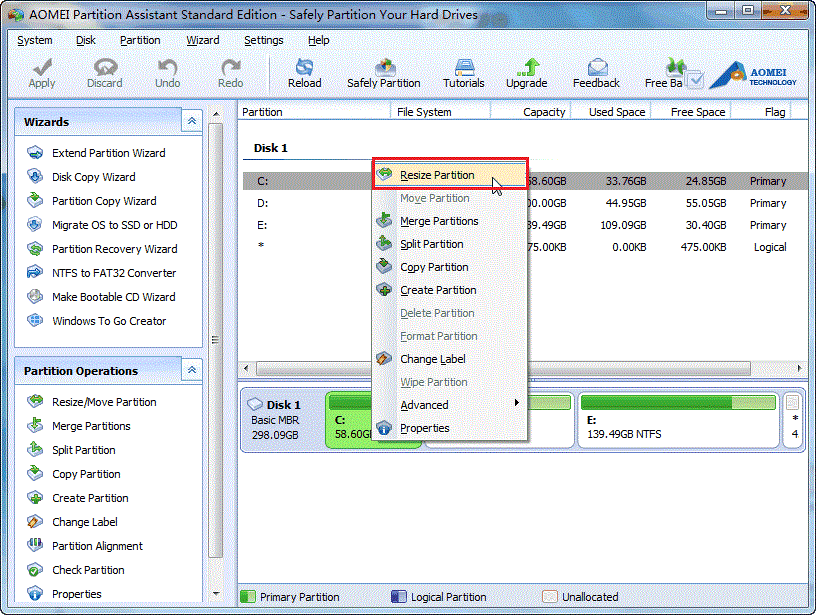Screen dimensions: 816x615
Task: Select the * logical partition row
Action: coord(526,247)
